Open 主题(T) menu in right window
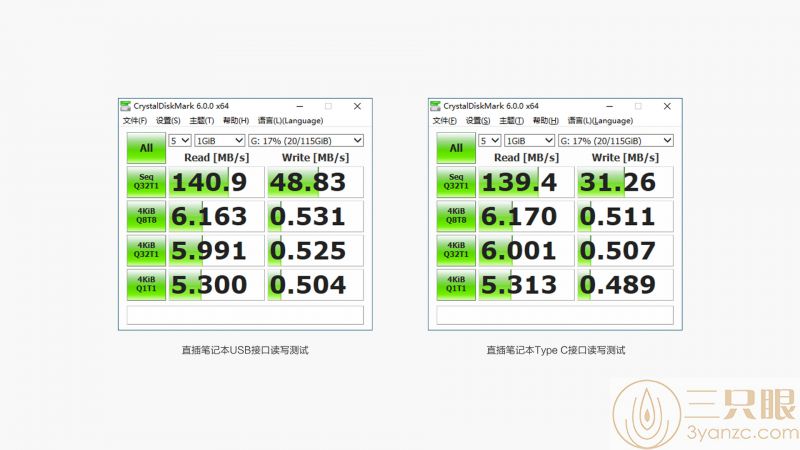Screen dimensions: 800x450 pyautogui.click(x=511, y=120)
